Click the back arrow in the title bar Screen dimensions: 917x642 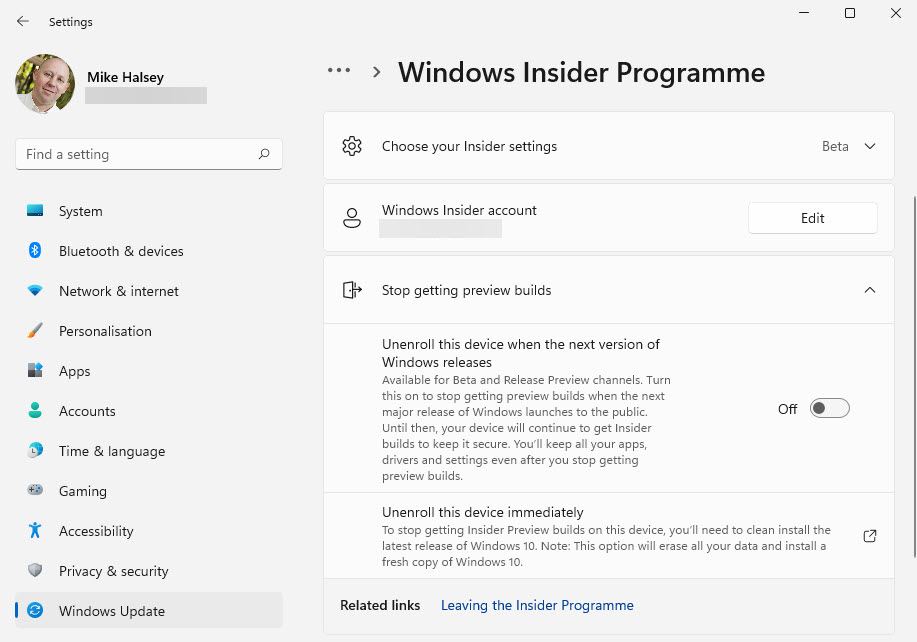pos(22,21)
